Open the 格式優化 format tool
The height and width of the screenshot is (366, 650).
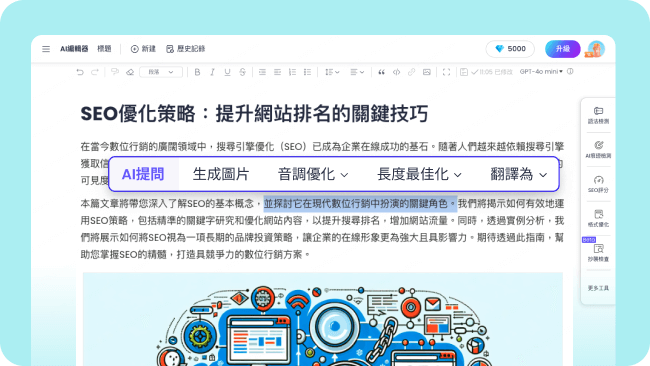point(598,219)
